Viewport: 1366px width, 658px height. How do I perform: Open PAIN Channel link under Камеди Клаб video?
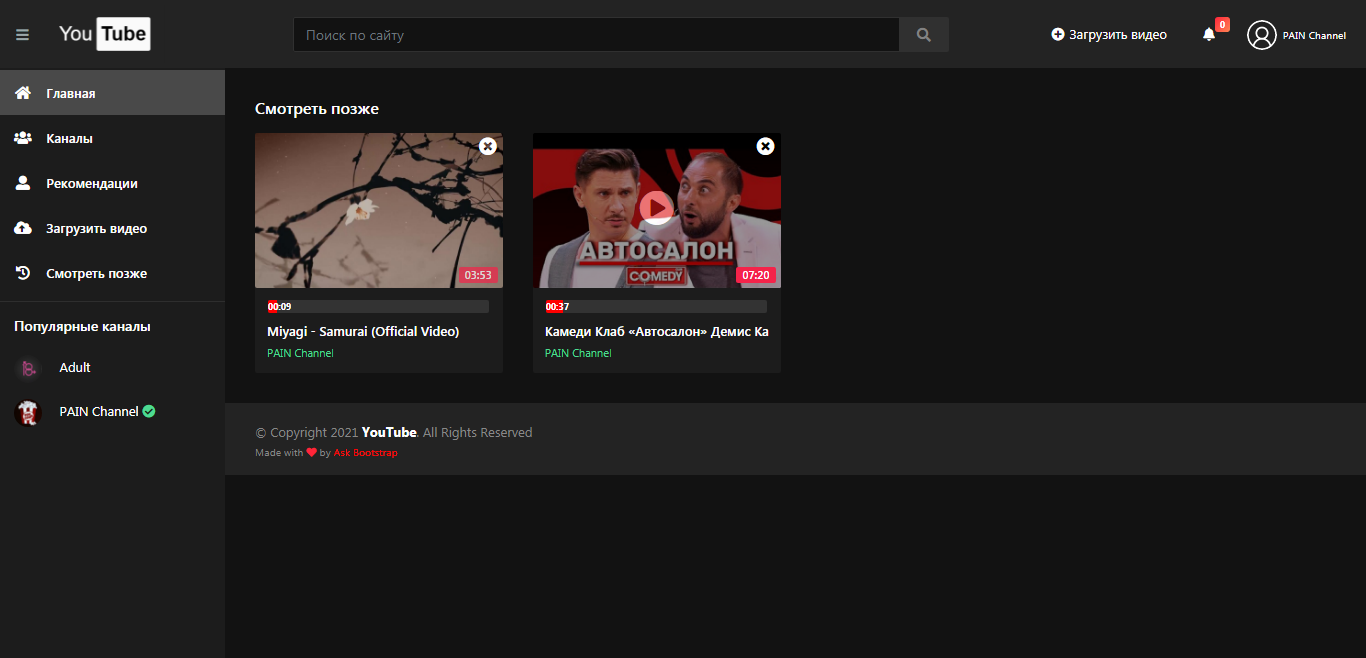click(x=578, y=353)
